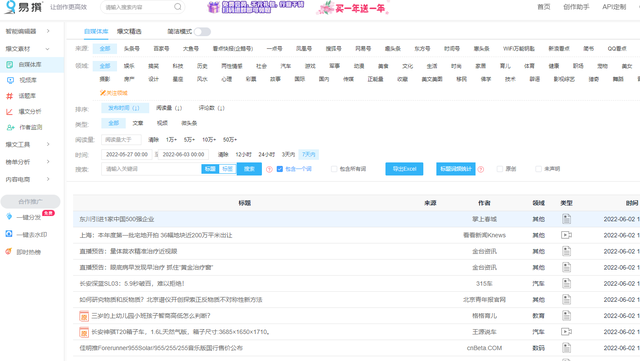The image size is (640, 361).
Task: Click 合作推广 pill button in sidebar
Action: point(30,201)
